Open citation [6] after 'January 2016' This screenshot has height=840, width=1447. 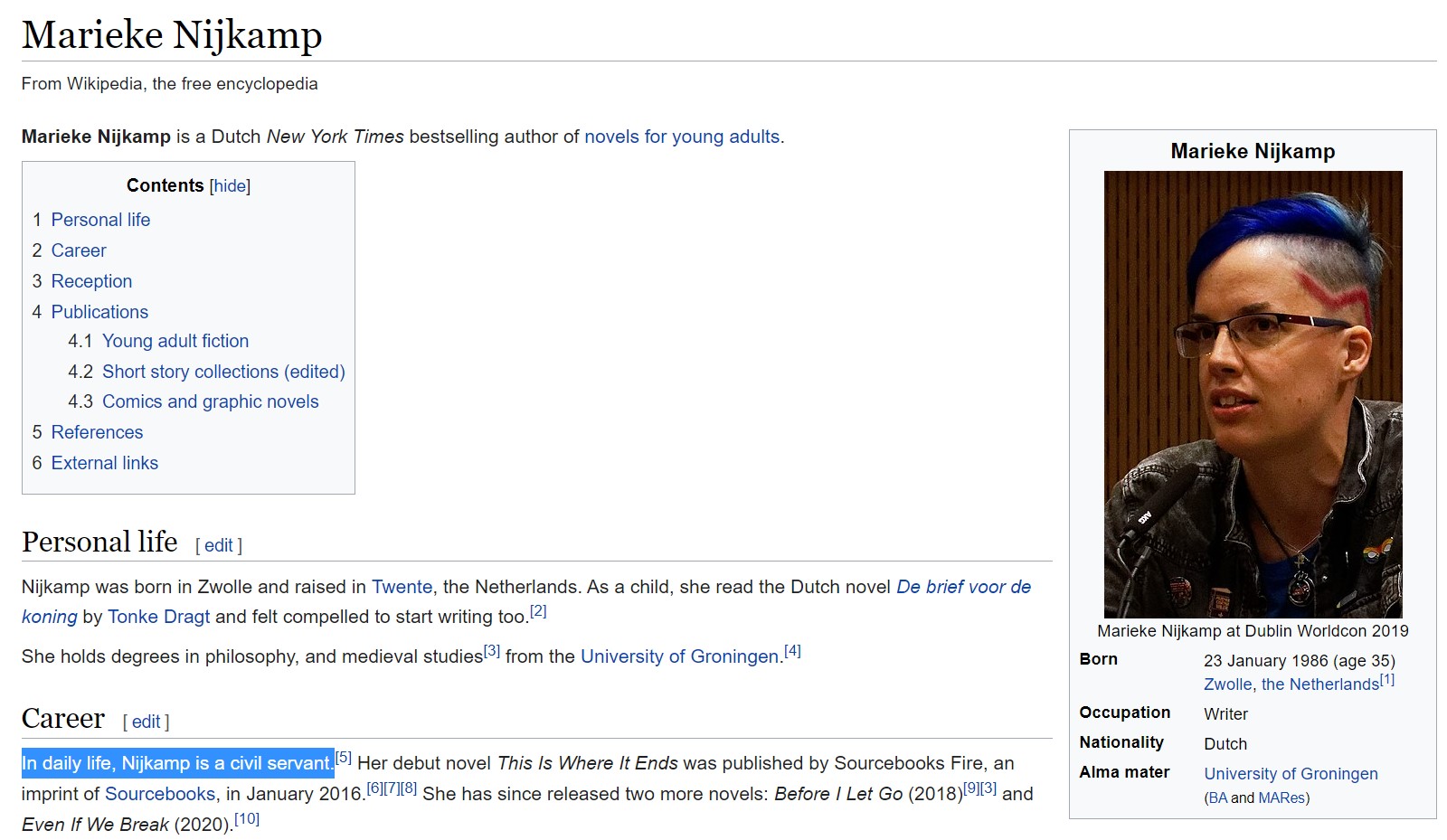click(x=375, y=788)
